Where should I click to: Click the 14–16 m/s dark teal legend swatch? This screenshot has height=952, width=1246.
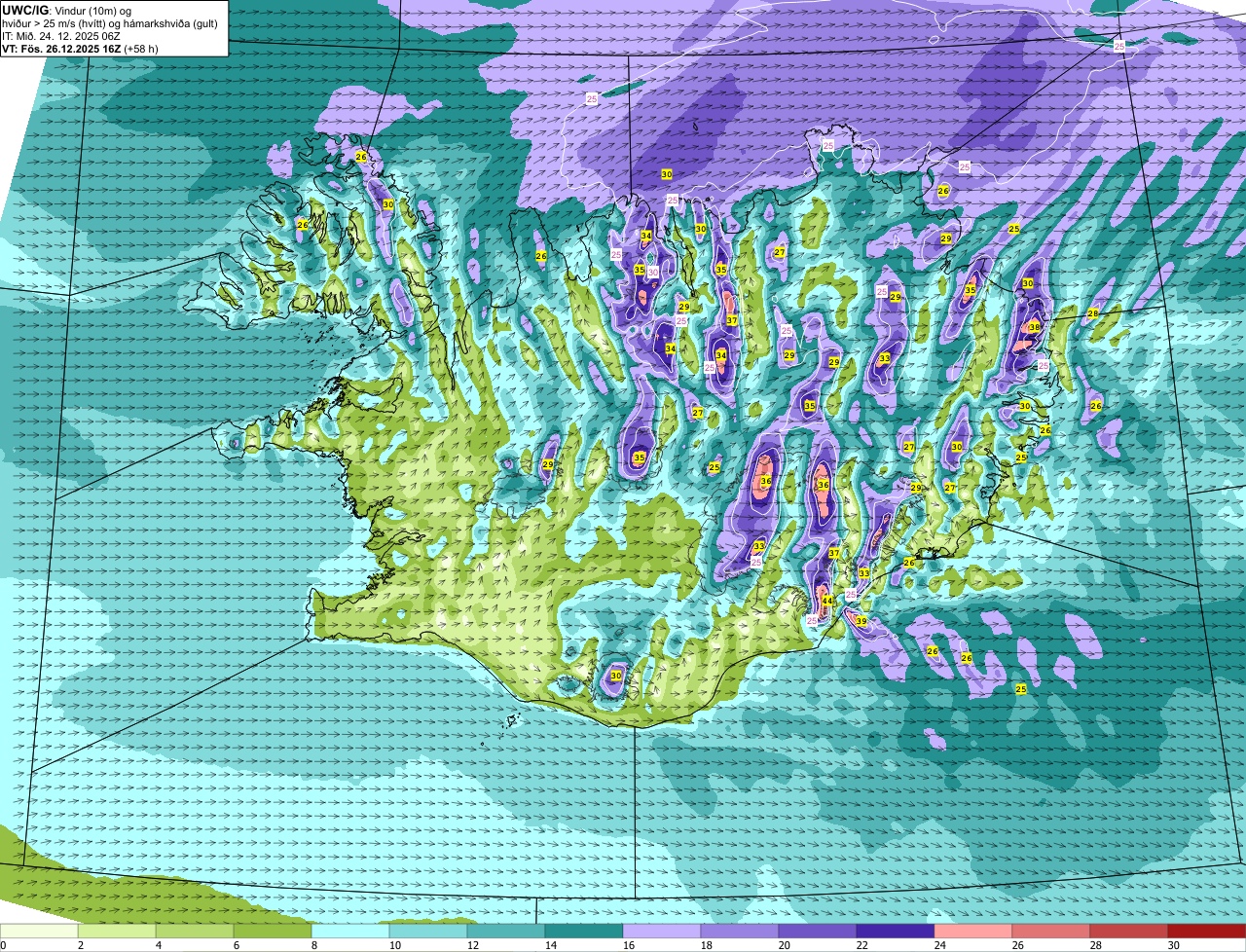click(x=584, y=931)
